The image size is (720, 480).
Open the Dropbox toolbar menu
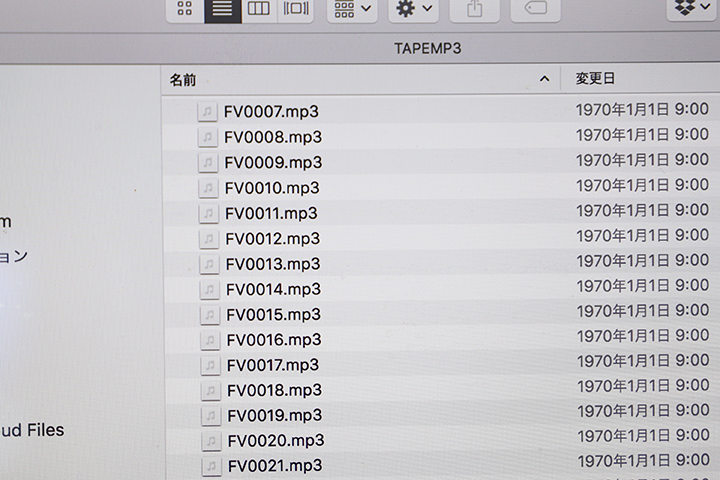(x=693, y=8)
